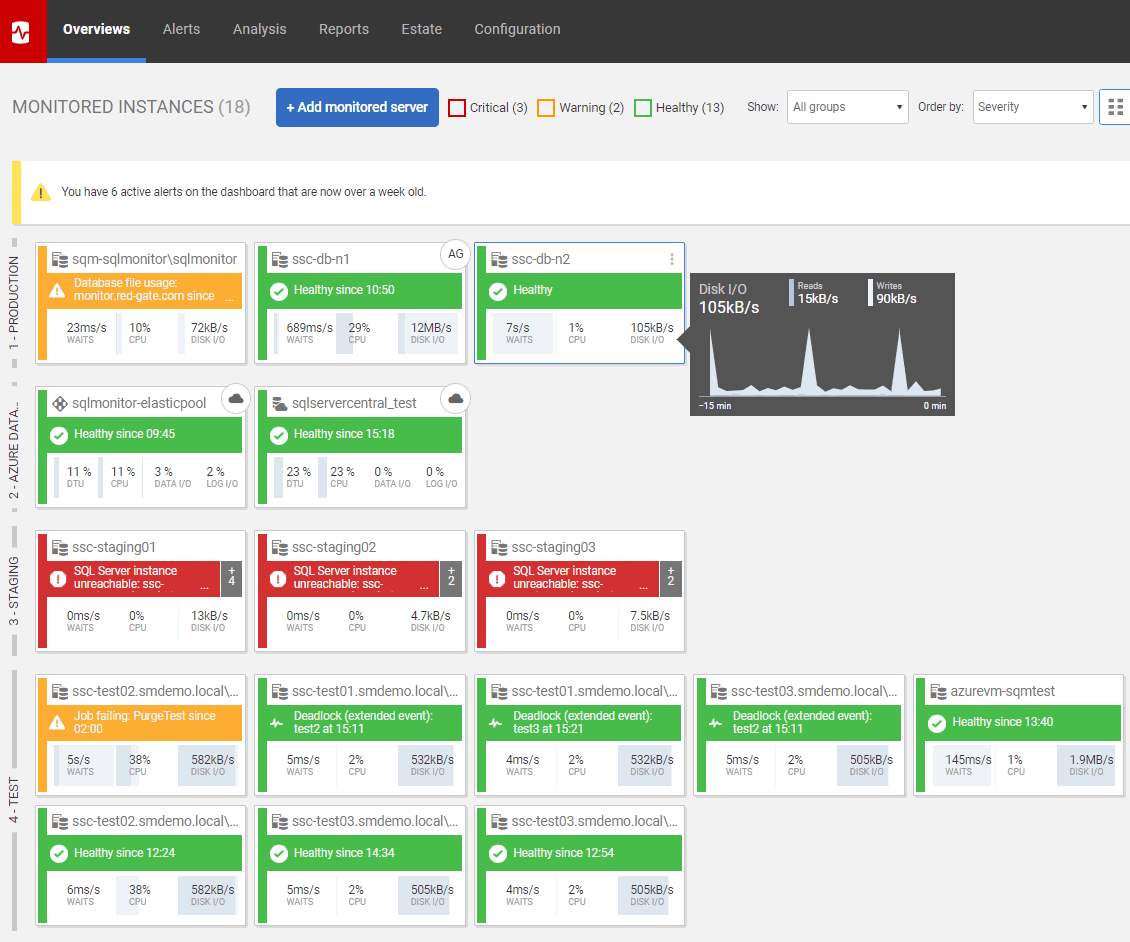
Task: Click the Add monitored server button
Action: (357, 107)
